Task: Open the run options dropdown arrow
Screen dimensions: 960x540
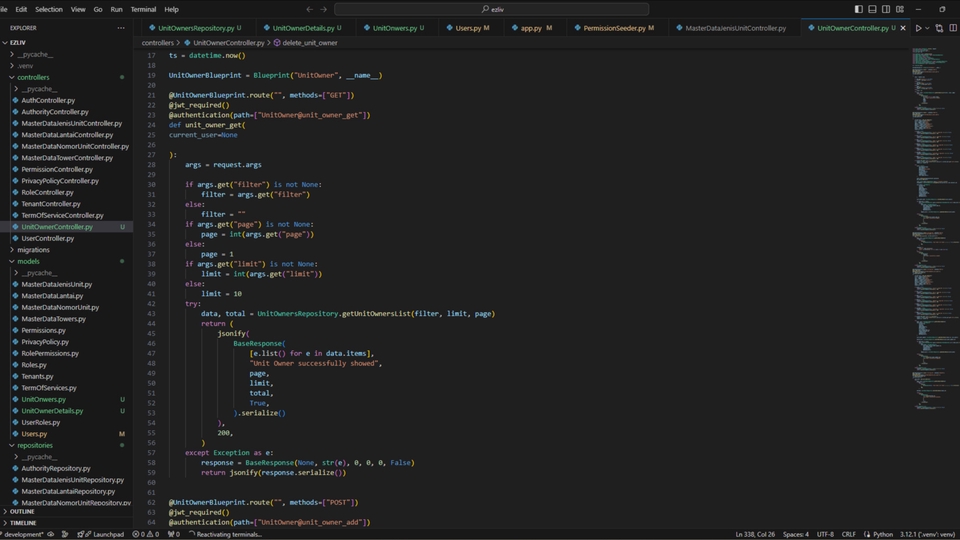Action: [928, 28]
